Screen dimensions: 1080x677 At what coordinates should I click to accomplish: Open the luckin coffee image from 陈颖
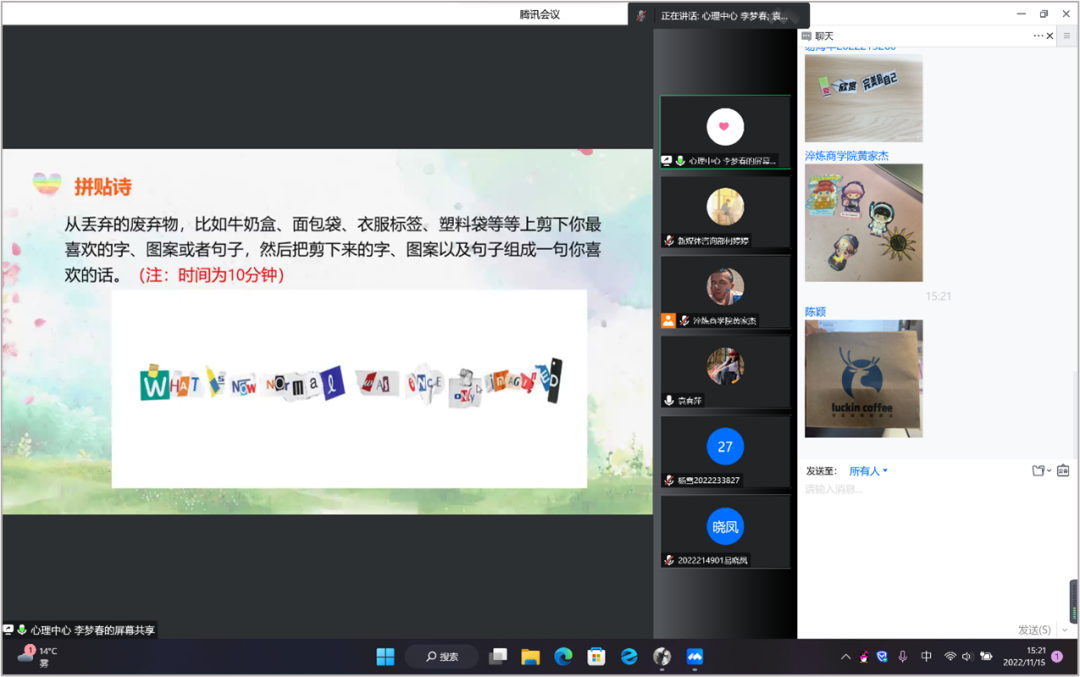863,378
